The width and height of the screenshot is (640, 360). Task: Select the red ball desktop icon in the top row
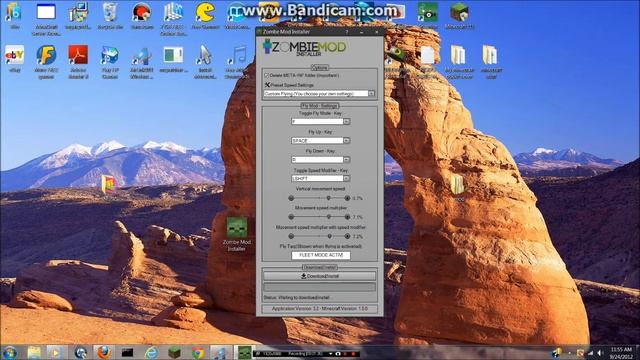(x=142, y=13)
